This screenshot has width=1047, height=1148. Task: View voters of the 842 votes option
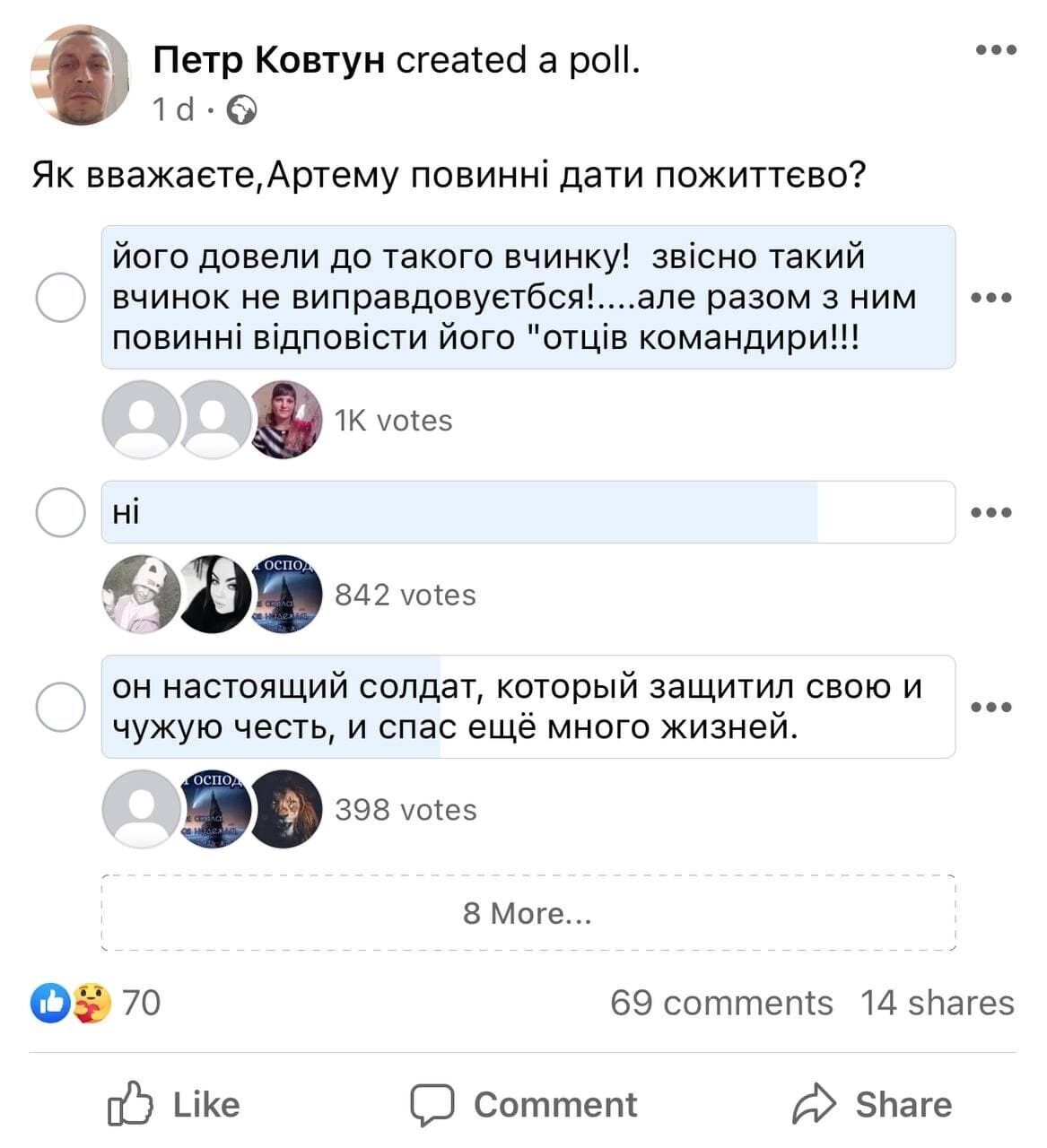pos(405,595)
